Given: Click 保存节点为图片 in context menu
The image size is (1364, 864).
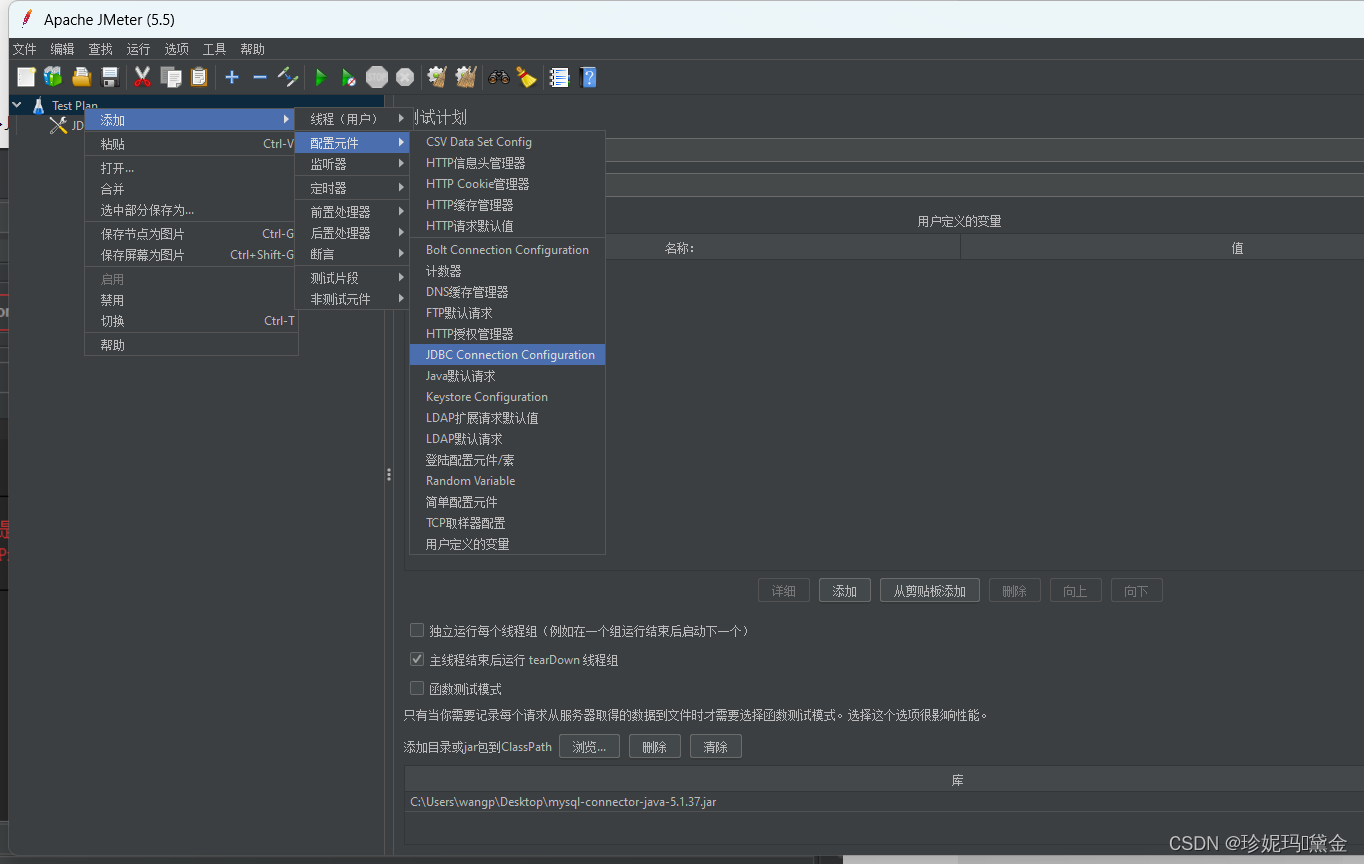Looking at the screenshot, I should tap(191, 234).
